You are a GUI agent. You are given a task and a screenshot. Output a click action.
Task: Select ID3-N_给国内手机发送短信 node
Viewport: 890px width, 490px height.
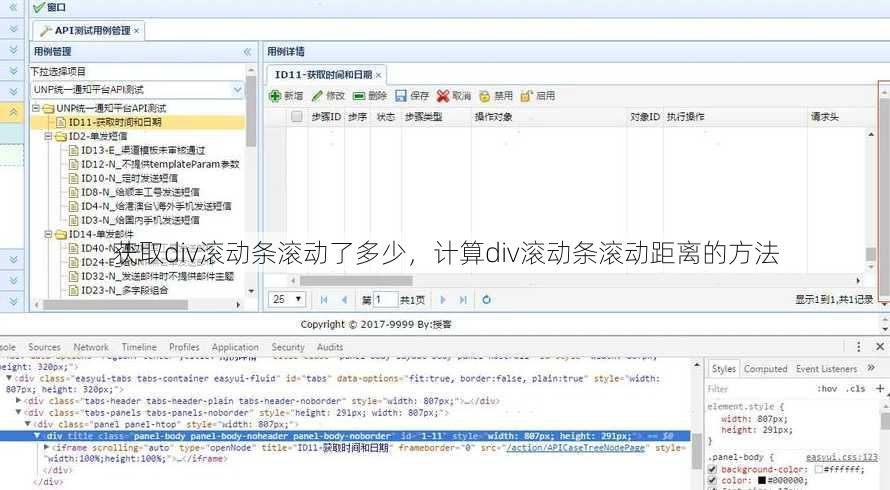[x=140, y=220]
